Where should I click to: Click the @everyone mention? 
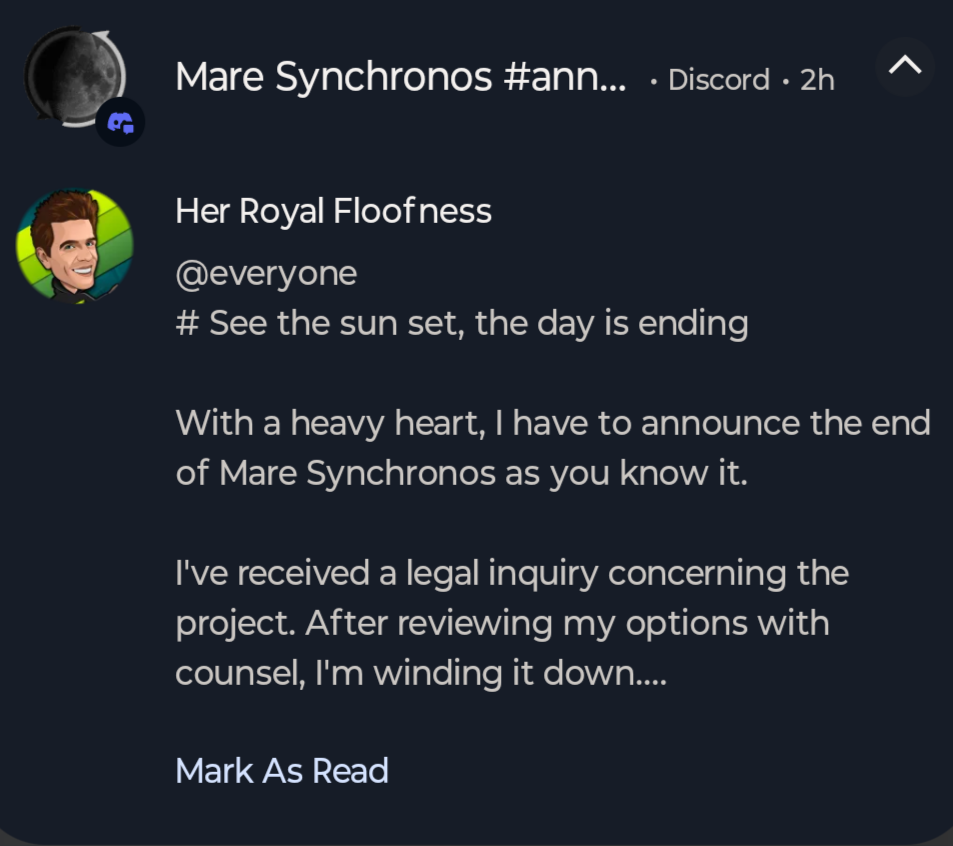(x=266, y=273)
